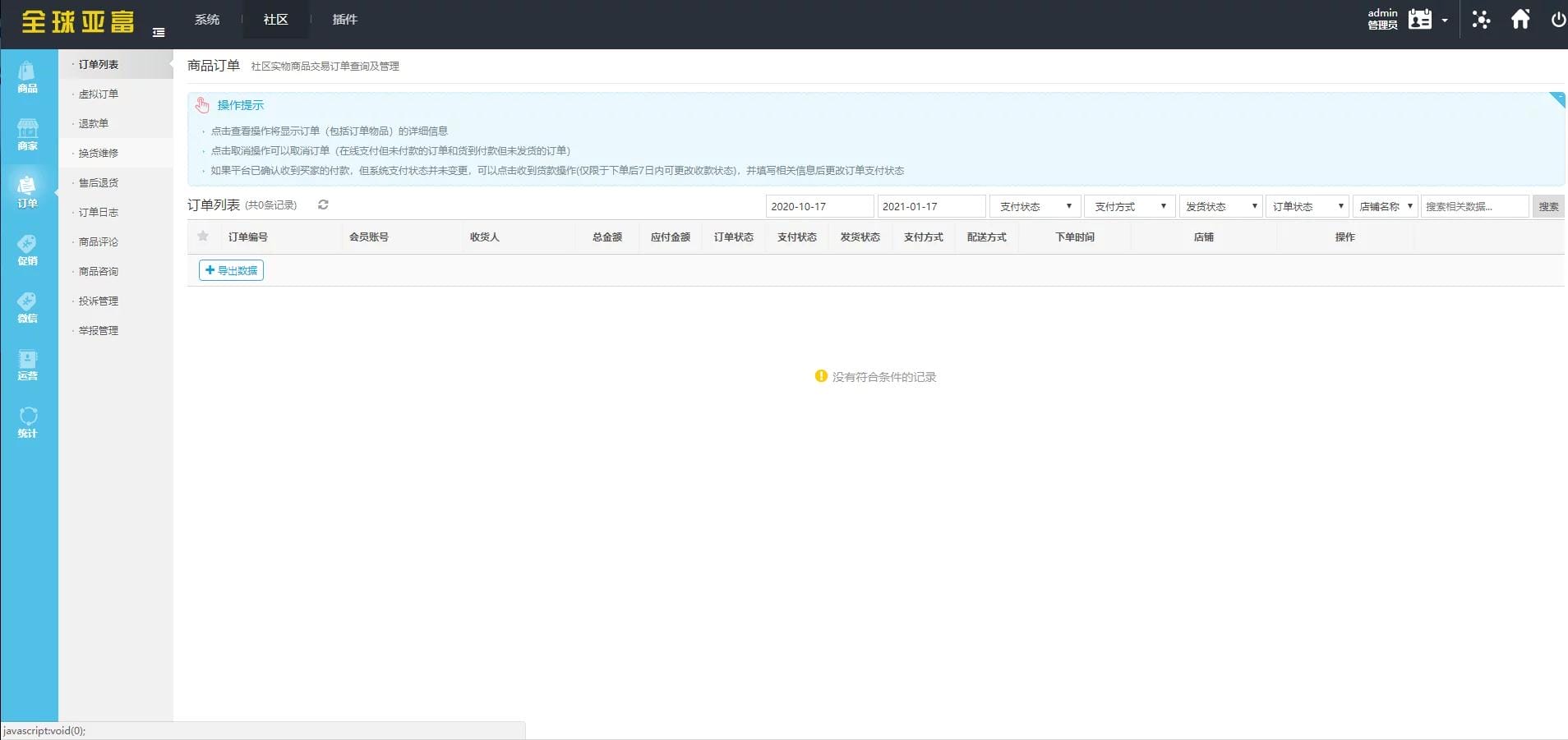Open the 微信 (WeChat) sidebar section
The image size is (1568, 740).
pyautogui.click(x=28, y=308)
